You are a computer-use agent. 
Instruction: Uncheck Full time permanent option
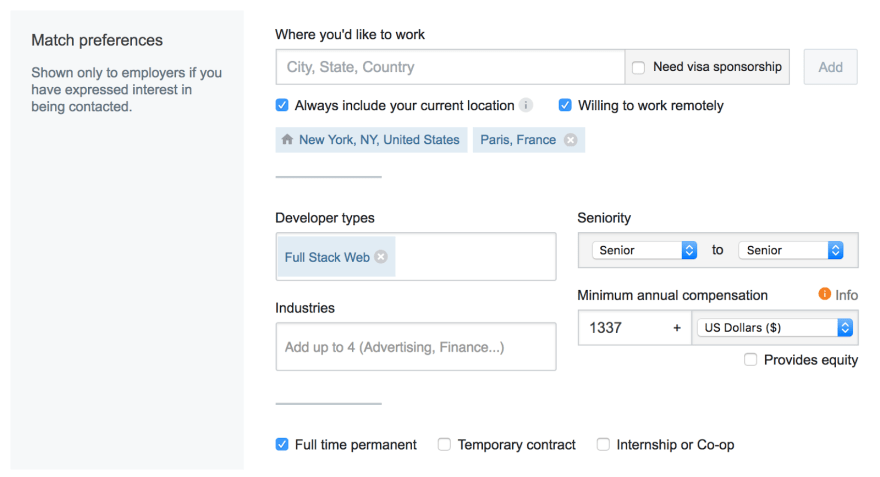click(x=282, y=444)
